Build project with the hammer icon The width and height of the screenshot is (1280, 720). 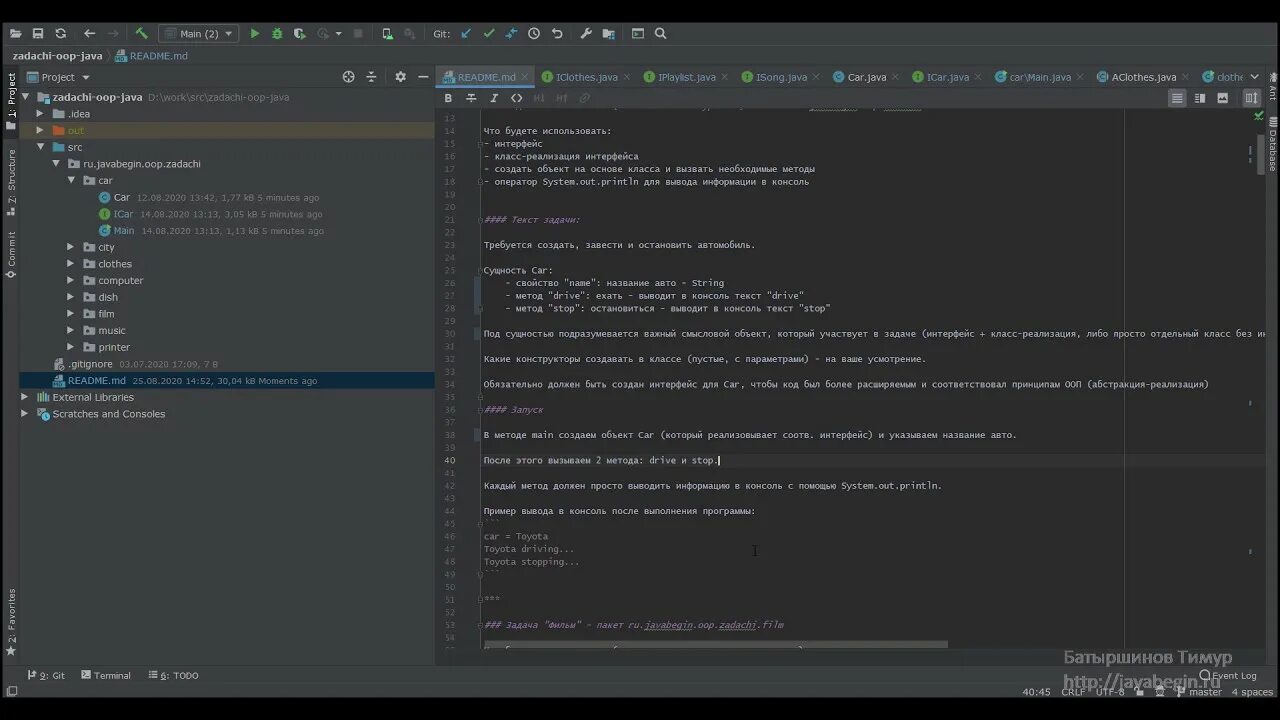tap(142, 34)
